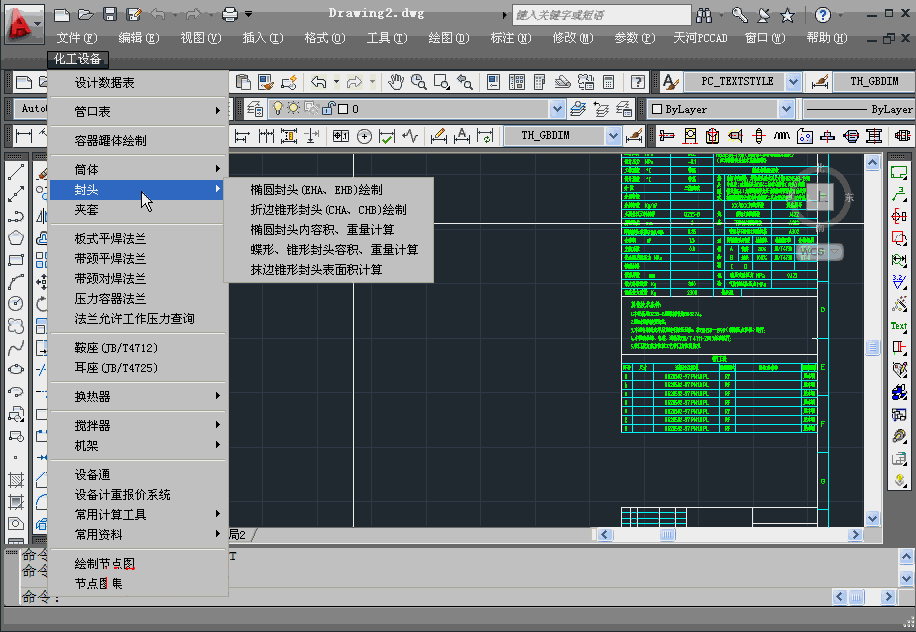This screenshot has height=632, width=916.
Task: Open the TH_GBDIM dimension style dropdown
Action: pyautogui.click(x=613, y=136)
